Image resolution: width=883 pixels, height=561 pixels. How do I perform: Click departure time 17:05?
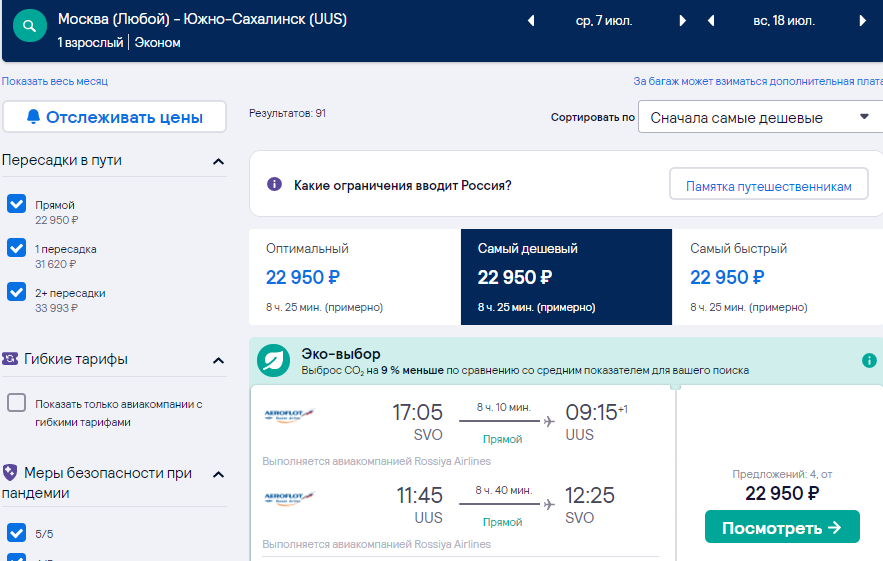pyautogui.click(x=417, y=412)
